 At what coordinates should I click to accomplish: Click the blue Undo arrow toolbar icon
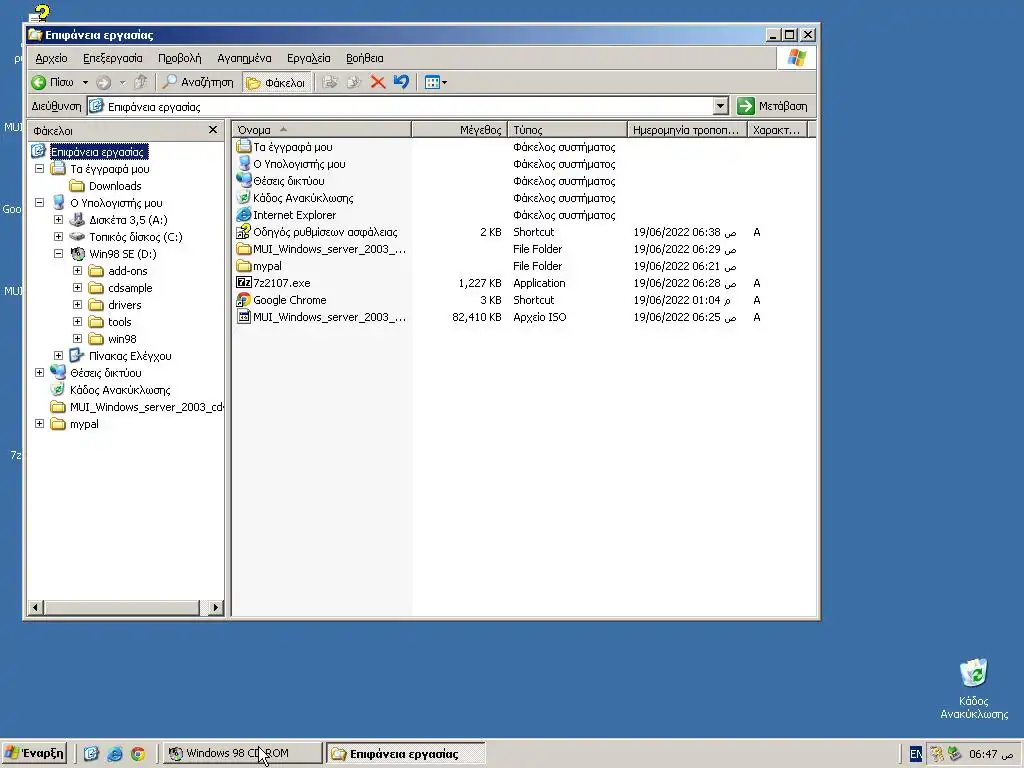pos(402,82)
